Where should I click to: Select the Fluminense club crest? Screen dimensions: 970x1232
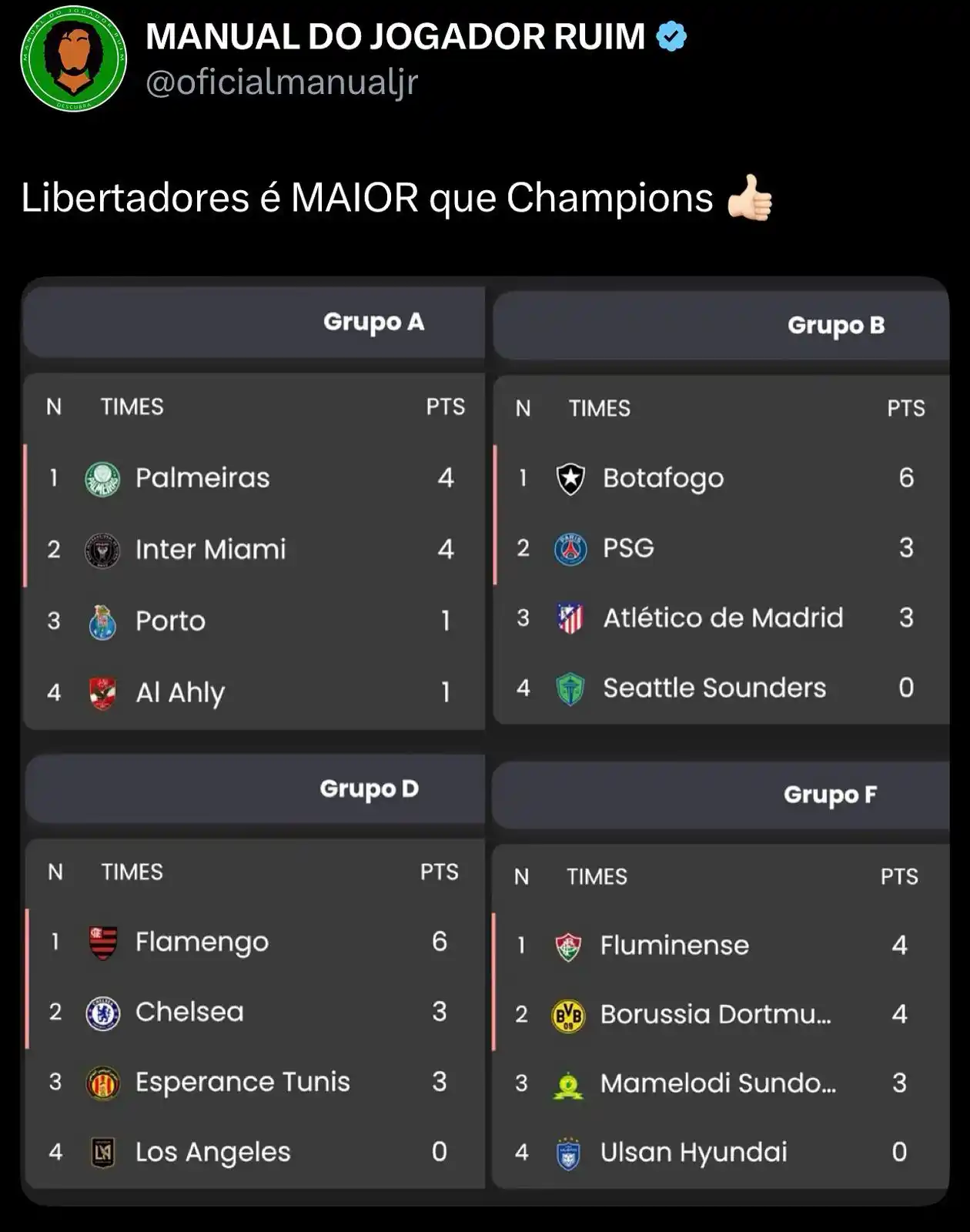[x=568, y=946]
